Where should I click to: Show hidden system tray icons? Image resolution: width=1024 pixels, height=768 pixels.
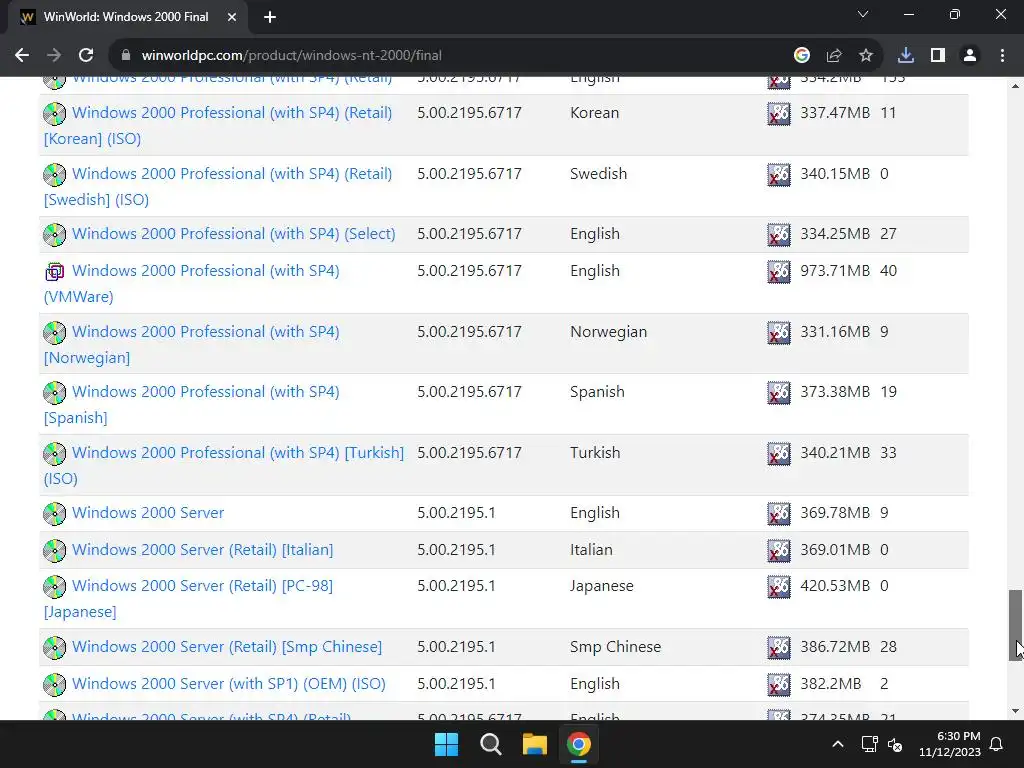(x=838, y=744)
